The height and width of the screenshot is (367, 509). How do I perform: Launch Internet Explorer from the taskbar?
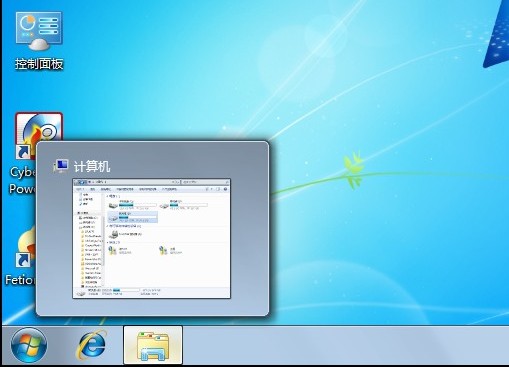point(91,345)
